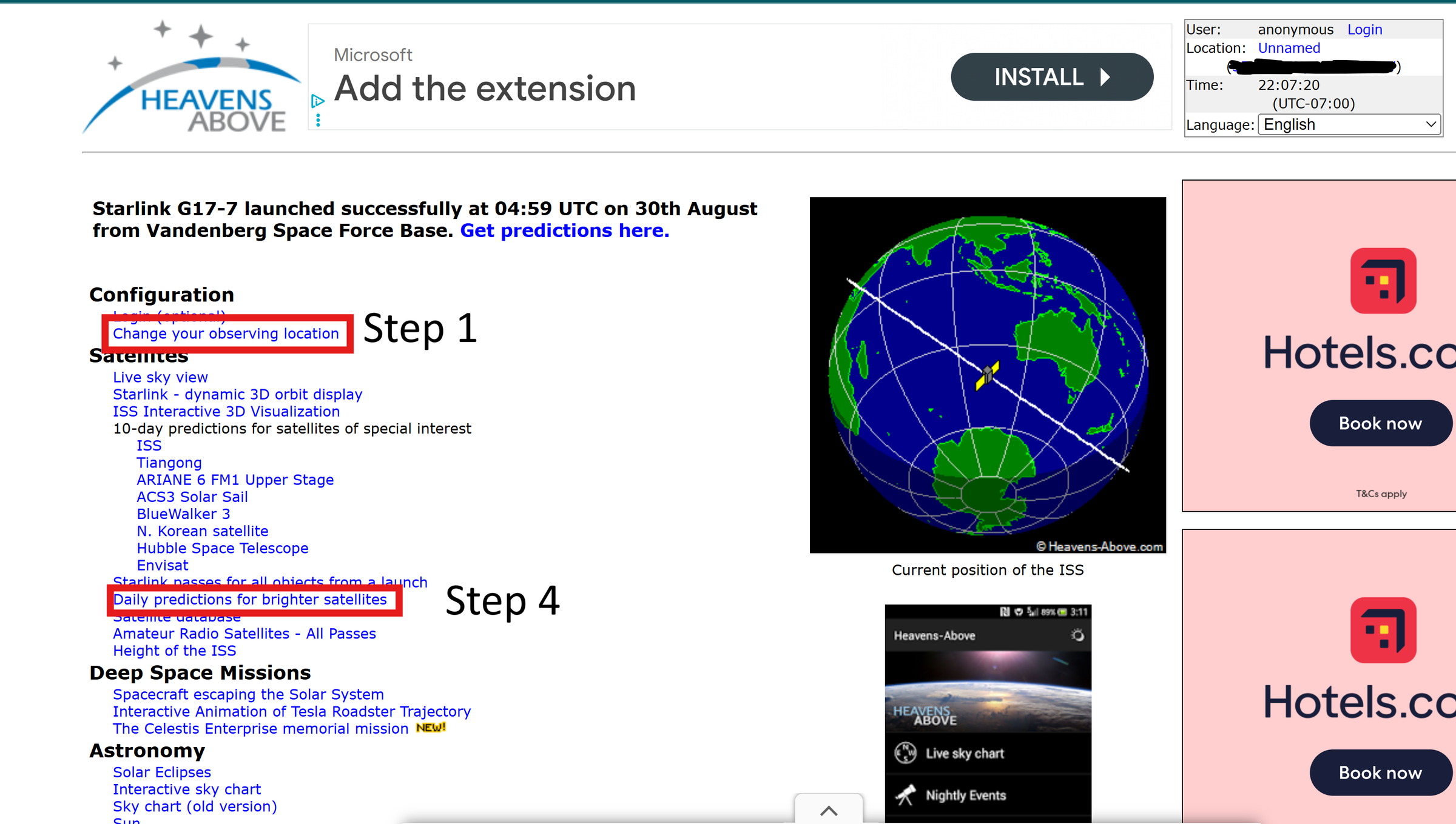Open Daily predictions for brighter satellites

(x=249, y=599)
